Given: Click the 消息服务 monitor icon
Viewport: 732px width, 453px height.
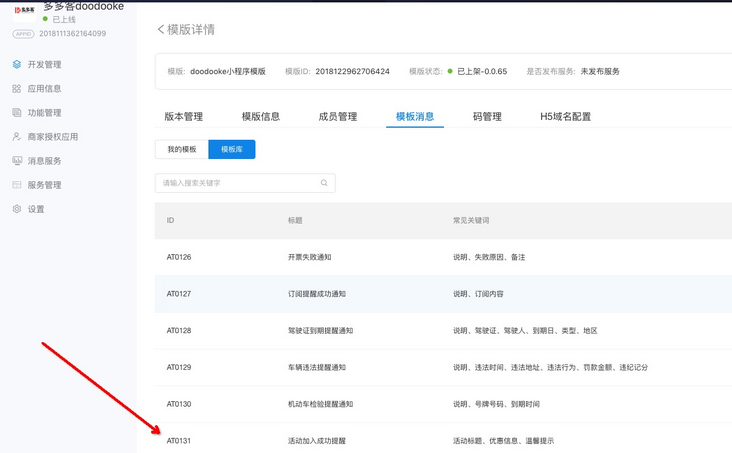Looking at the screenshot, I should coord(17,161).
